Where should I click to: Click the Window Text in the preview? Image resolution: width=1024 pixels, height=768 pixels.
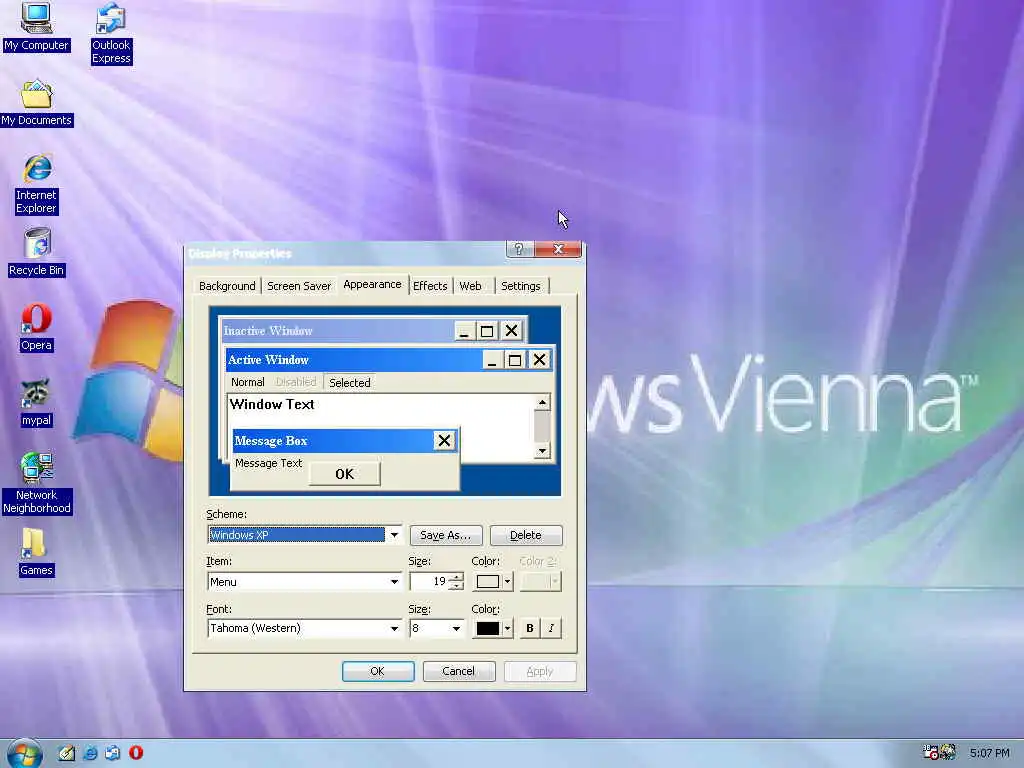coord(272,404)
